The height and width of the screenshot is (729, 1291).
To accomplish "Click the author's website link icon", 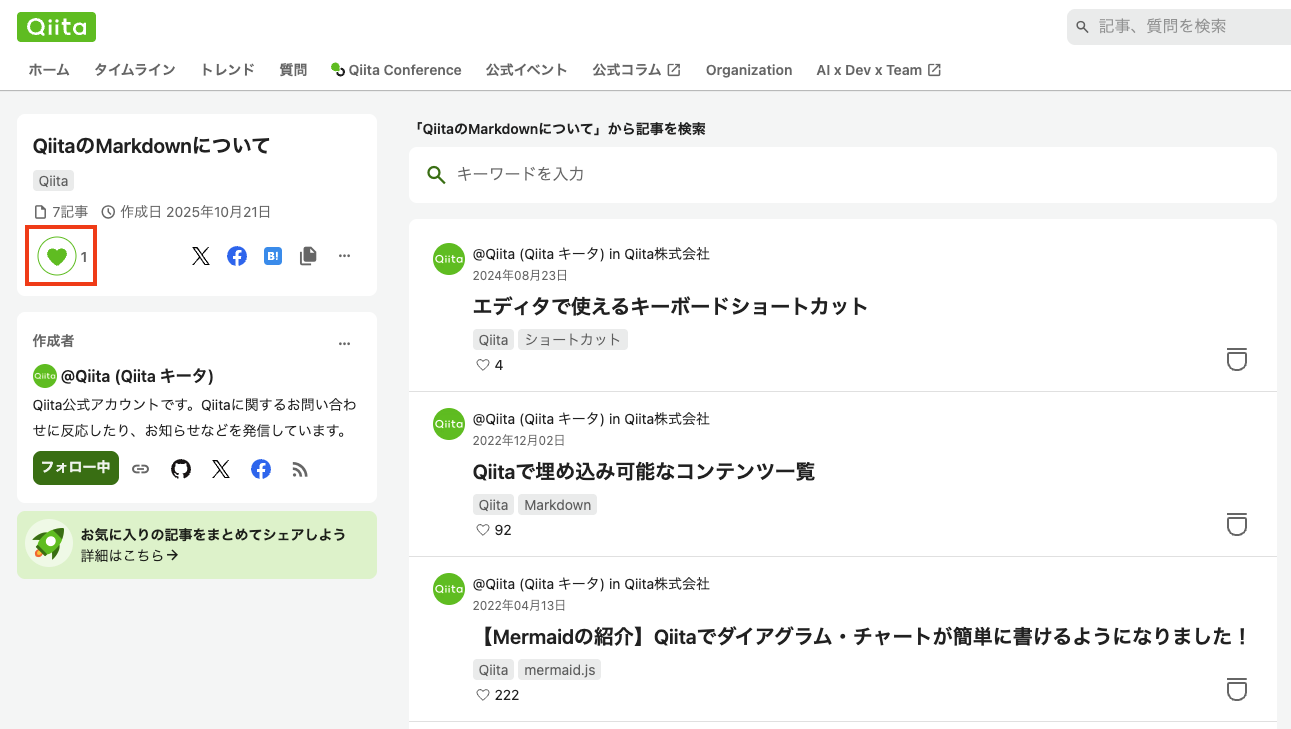I will (x=141, y=469).
